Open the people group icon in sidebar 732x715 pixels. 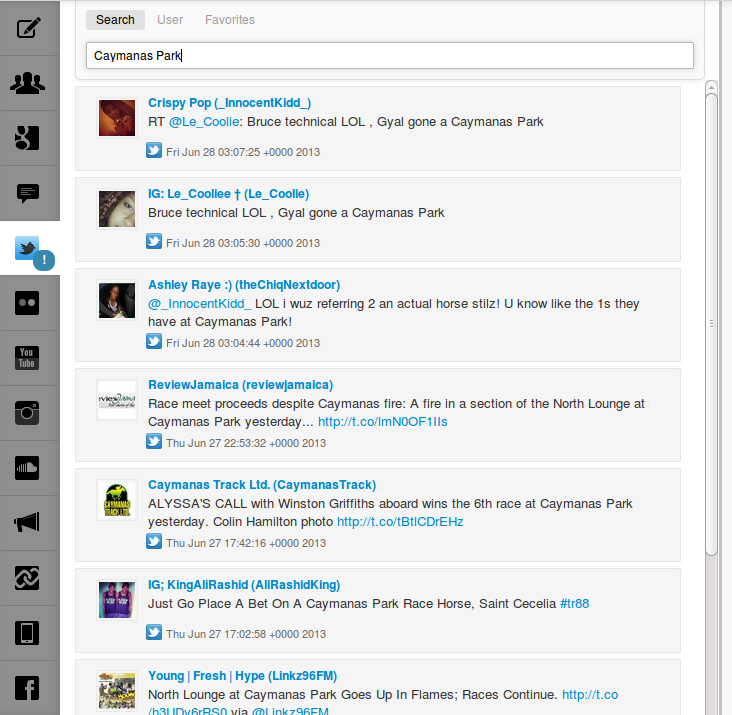[x=28, y=83]
